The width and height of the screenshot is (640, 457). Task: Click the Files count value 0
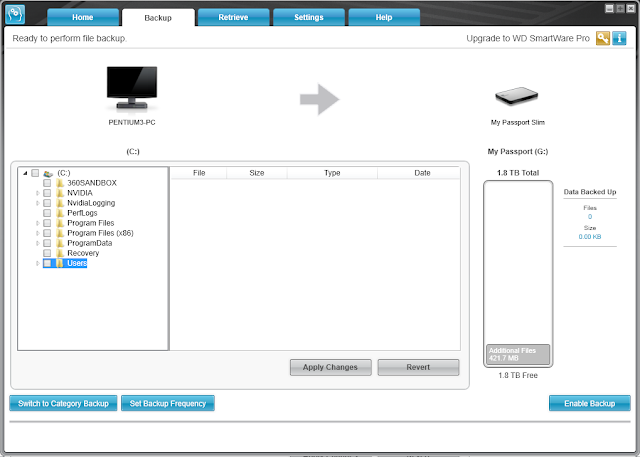coord(590,217)
